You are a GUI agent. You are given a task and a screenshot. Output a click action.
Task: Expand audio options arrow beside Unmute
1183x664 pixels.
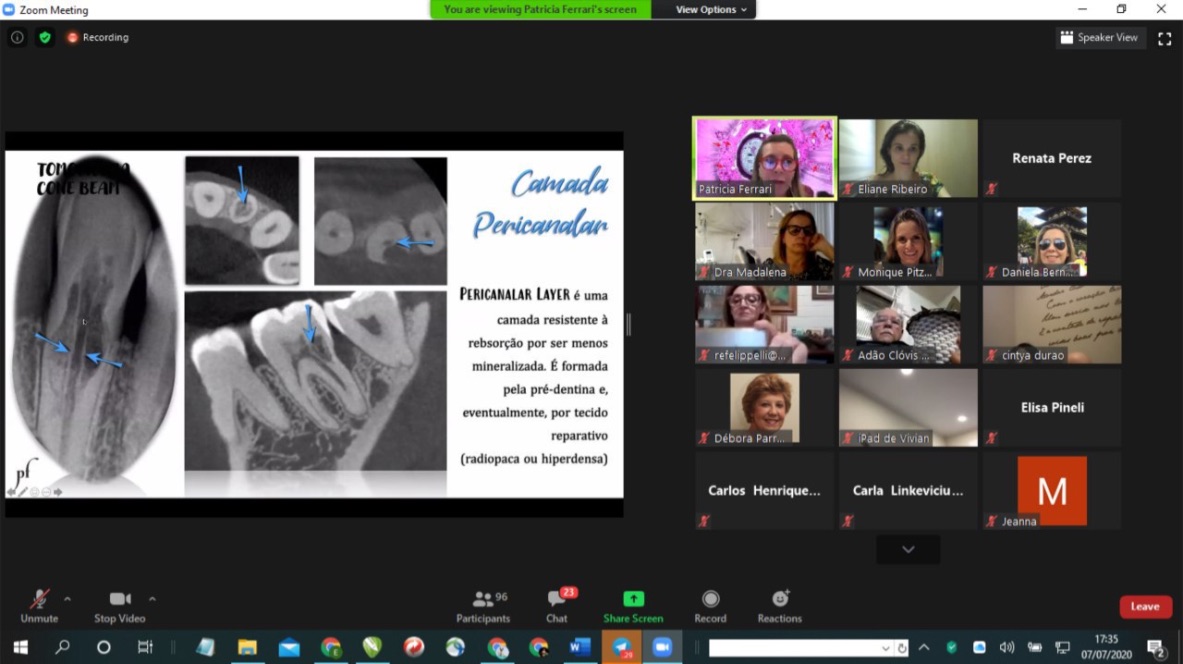click(67, 599)
